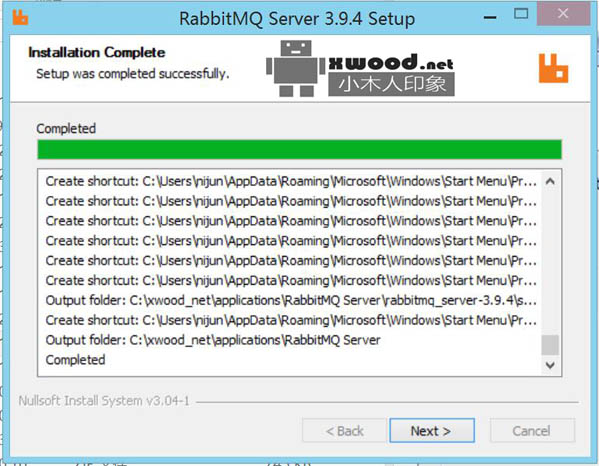Click the disabled Back button

(344, 430)
